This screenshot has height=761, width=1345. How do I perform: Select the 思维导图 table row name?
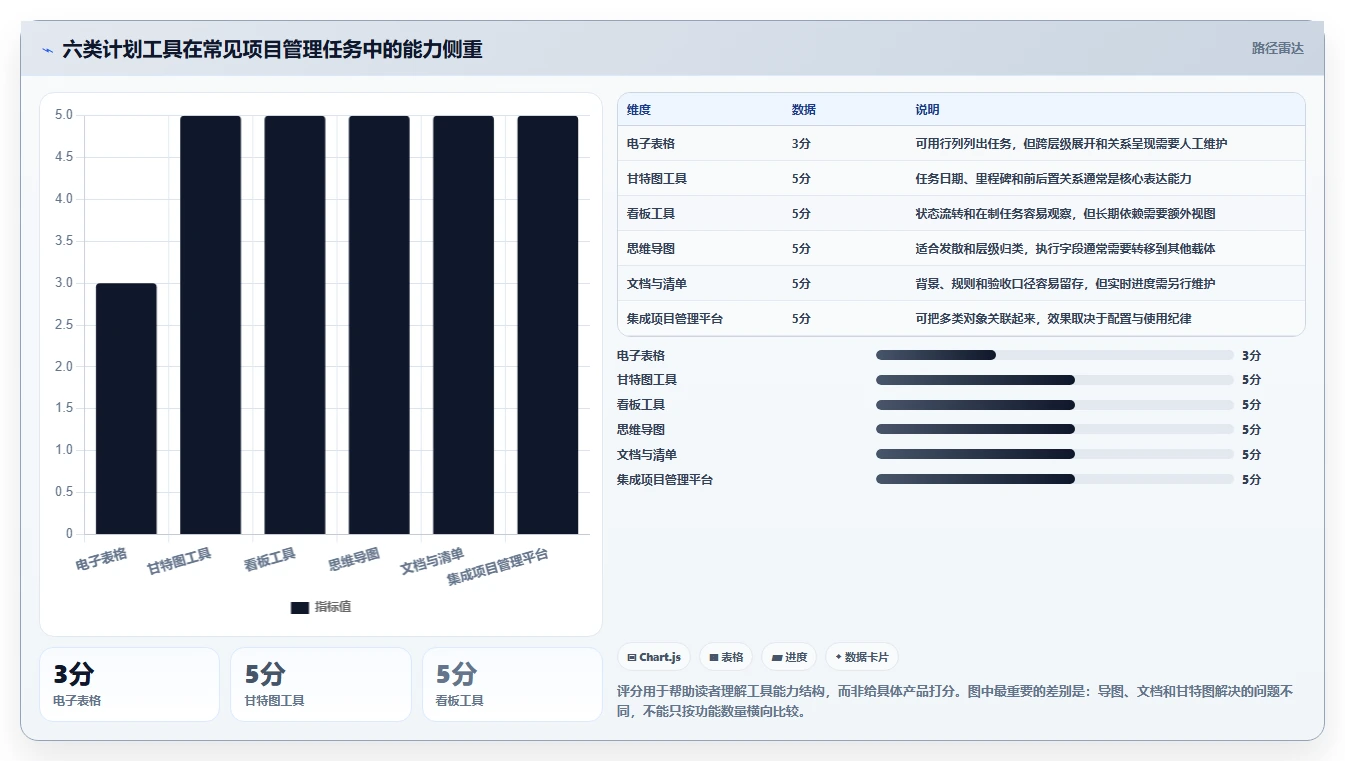[x=651, y=249]
